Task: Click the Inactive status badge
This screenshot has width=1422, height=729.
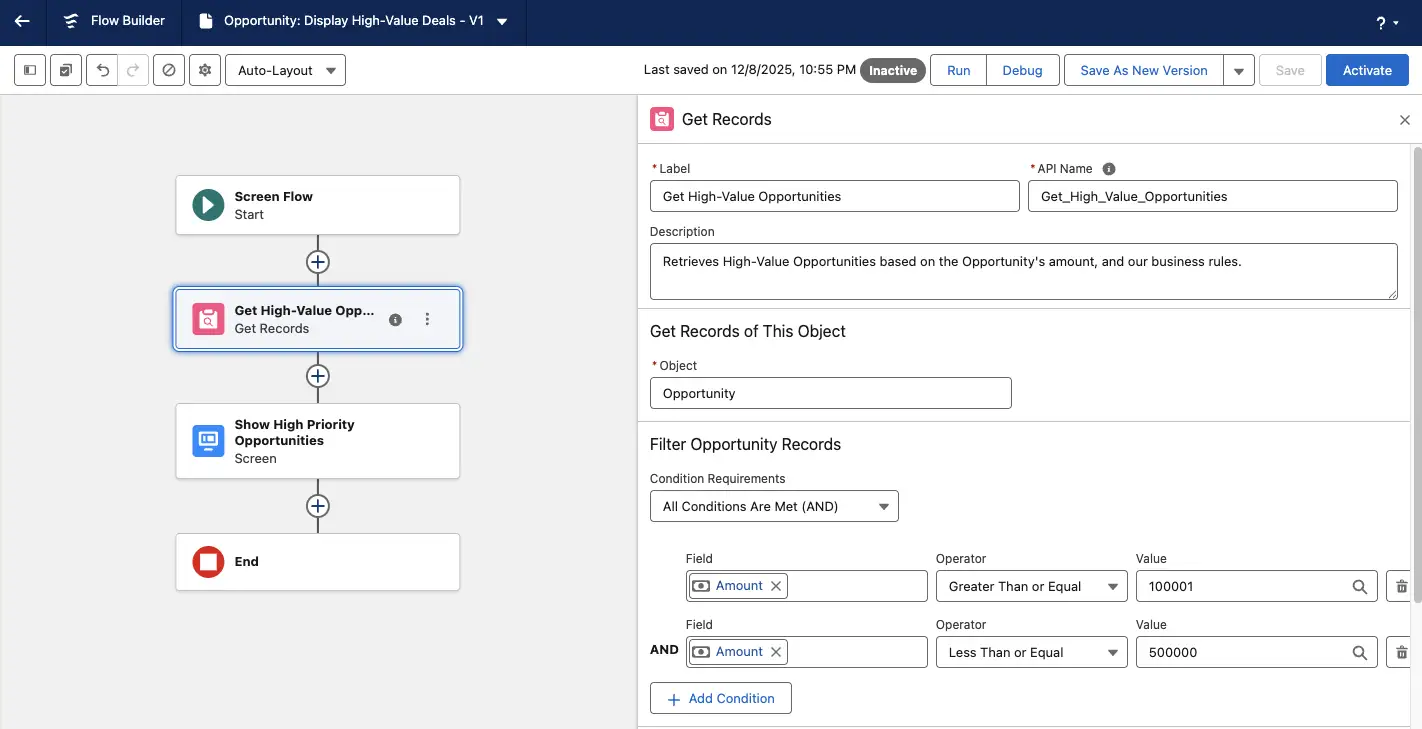Action: point(893,70)
